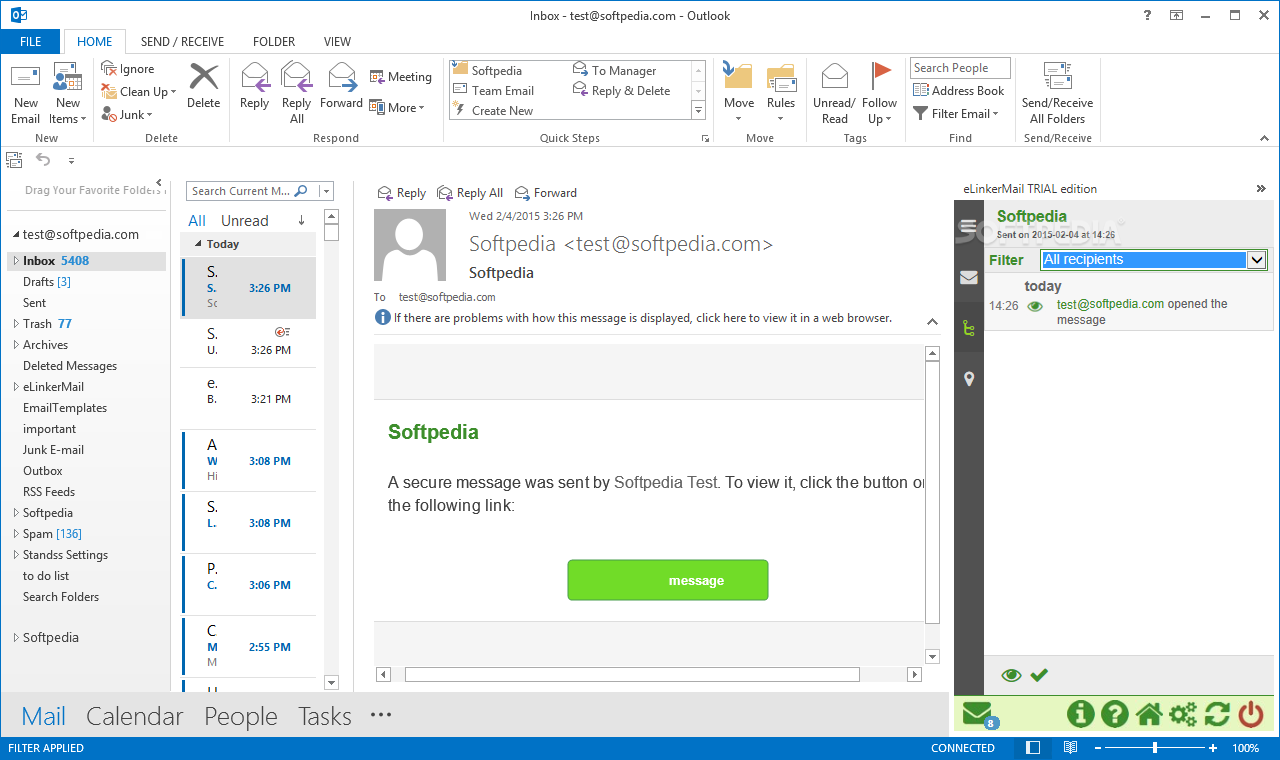This screenshot has width=1280, height=760.
Task: Click the eLinkerMail help question icon
Action: pos(1114,714)
